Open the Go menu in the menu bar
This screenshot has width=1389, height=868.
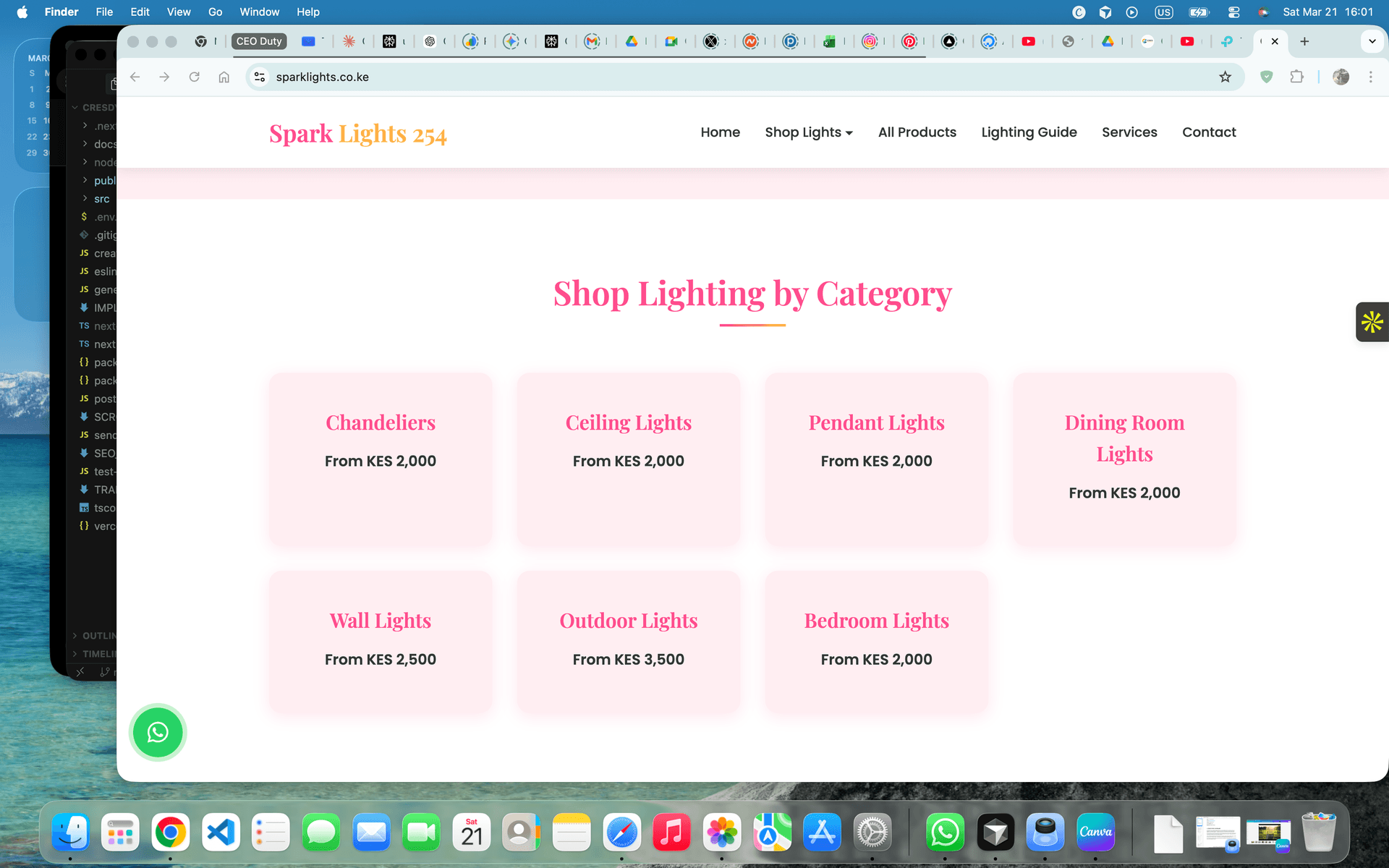(215, 12)
